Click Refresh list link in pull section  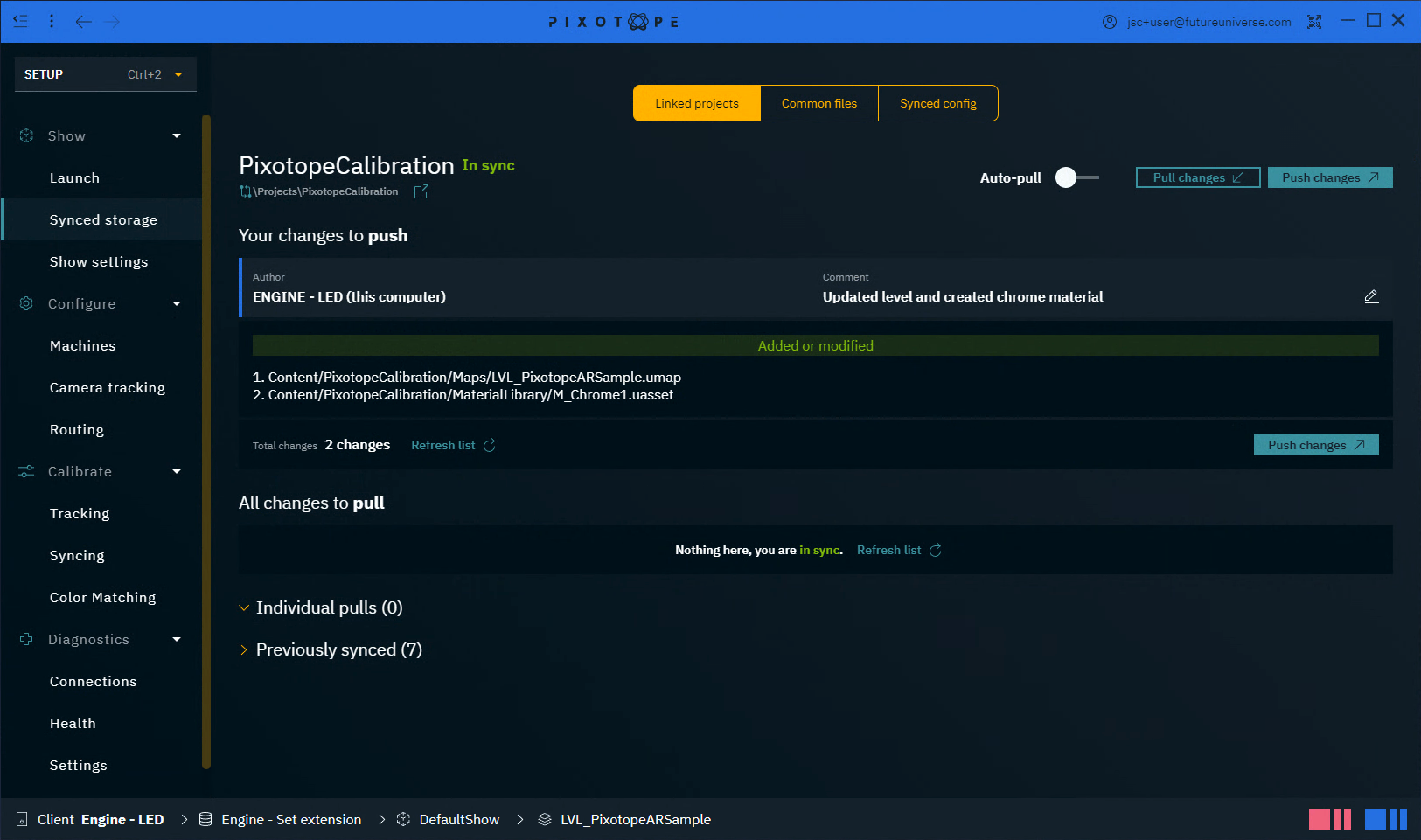(888, 550)
